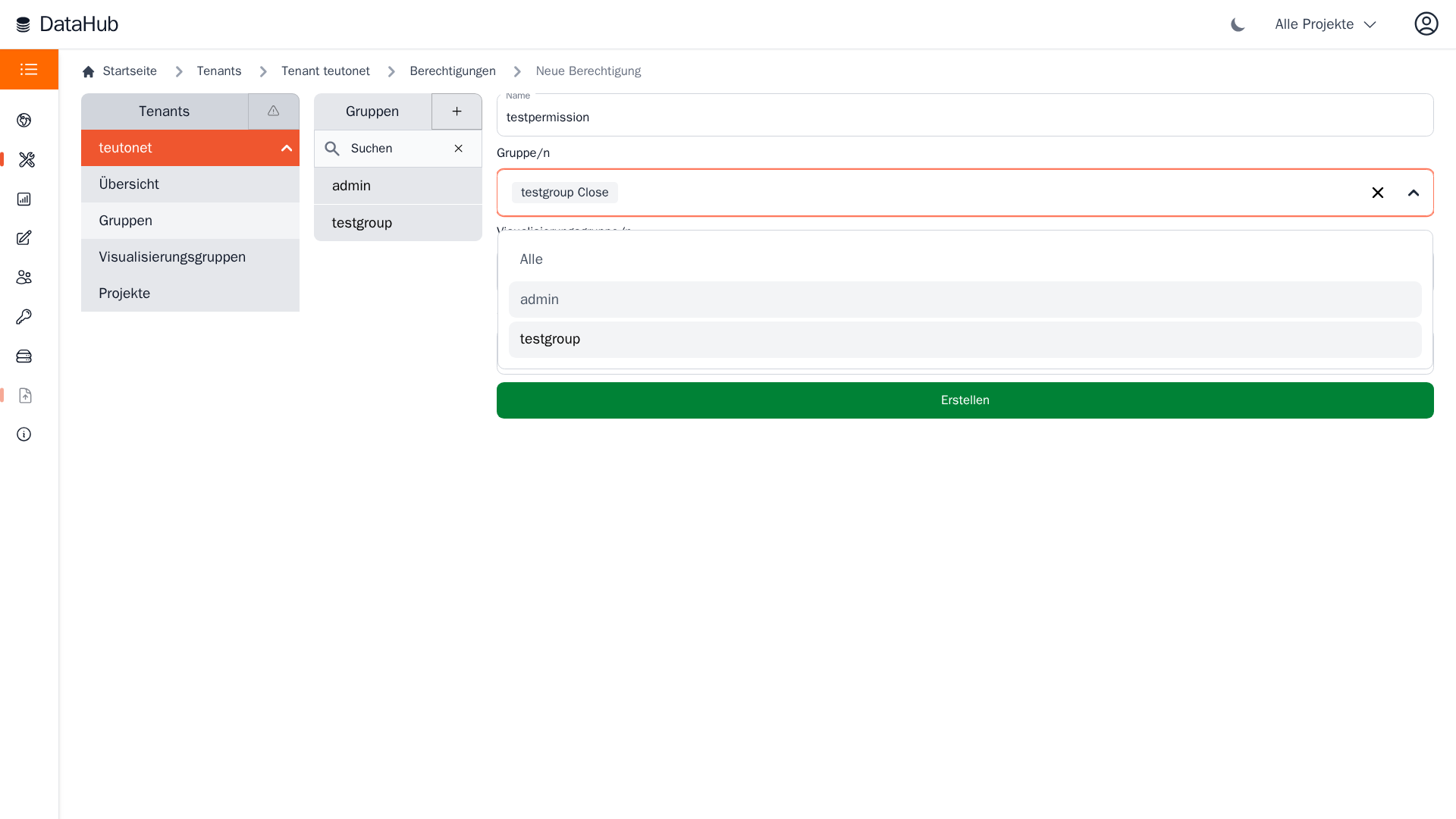Collapse the teutonet tenant section
Viewport: 1456px width, 819px height.
point(286,149)
